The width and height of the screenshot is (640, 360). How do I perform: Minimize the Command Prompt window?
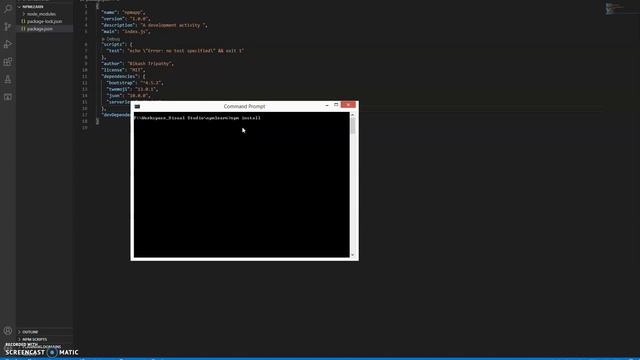327,105
